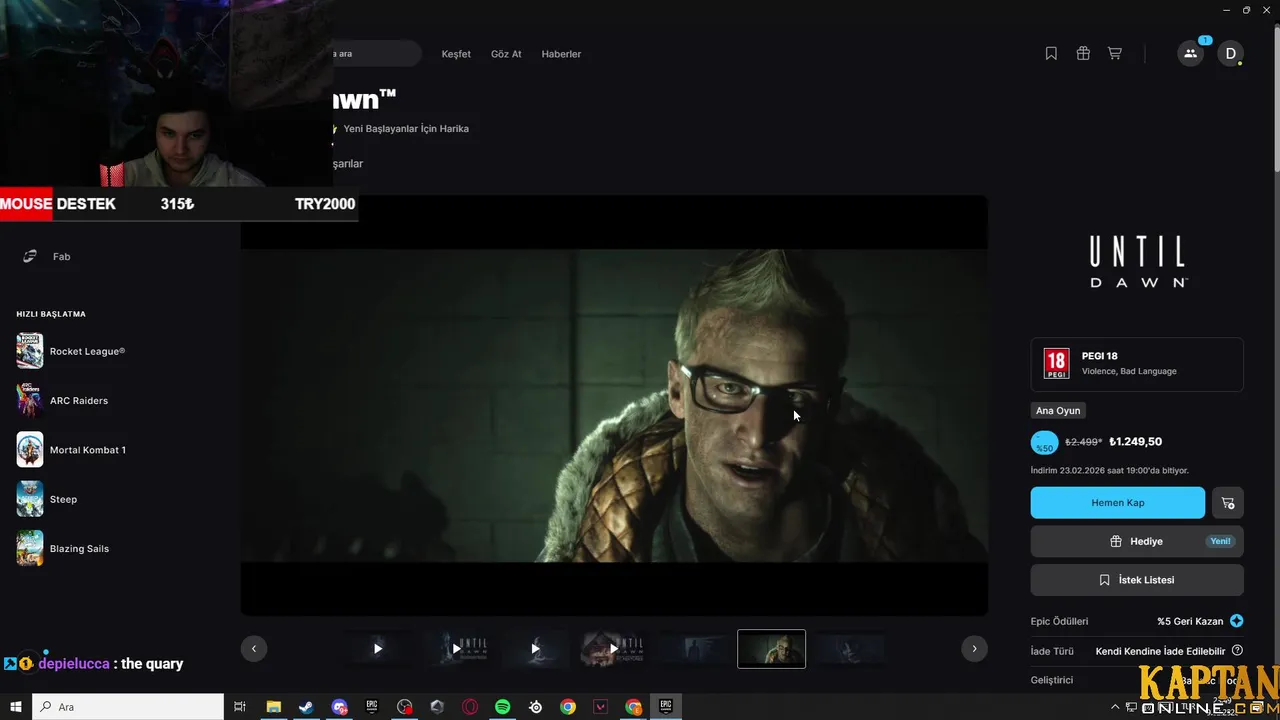Click the question mark icon beside İade Edilebilir
Viewport: 1280px width, 720px height.
point(1237,651)
